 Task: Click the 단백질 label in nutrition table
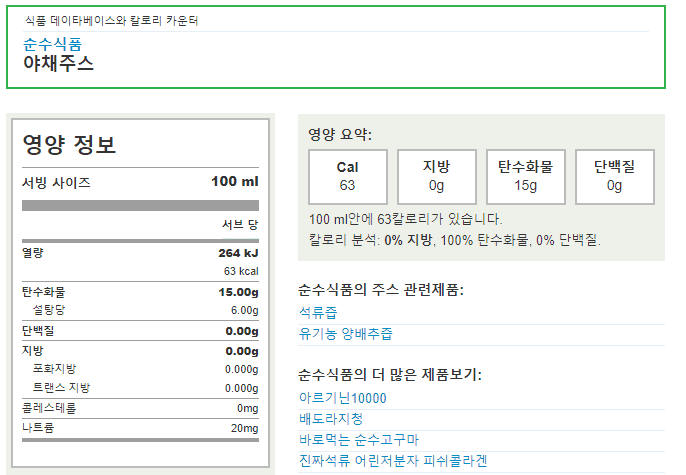(x=38, y=331)
